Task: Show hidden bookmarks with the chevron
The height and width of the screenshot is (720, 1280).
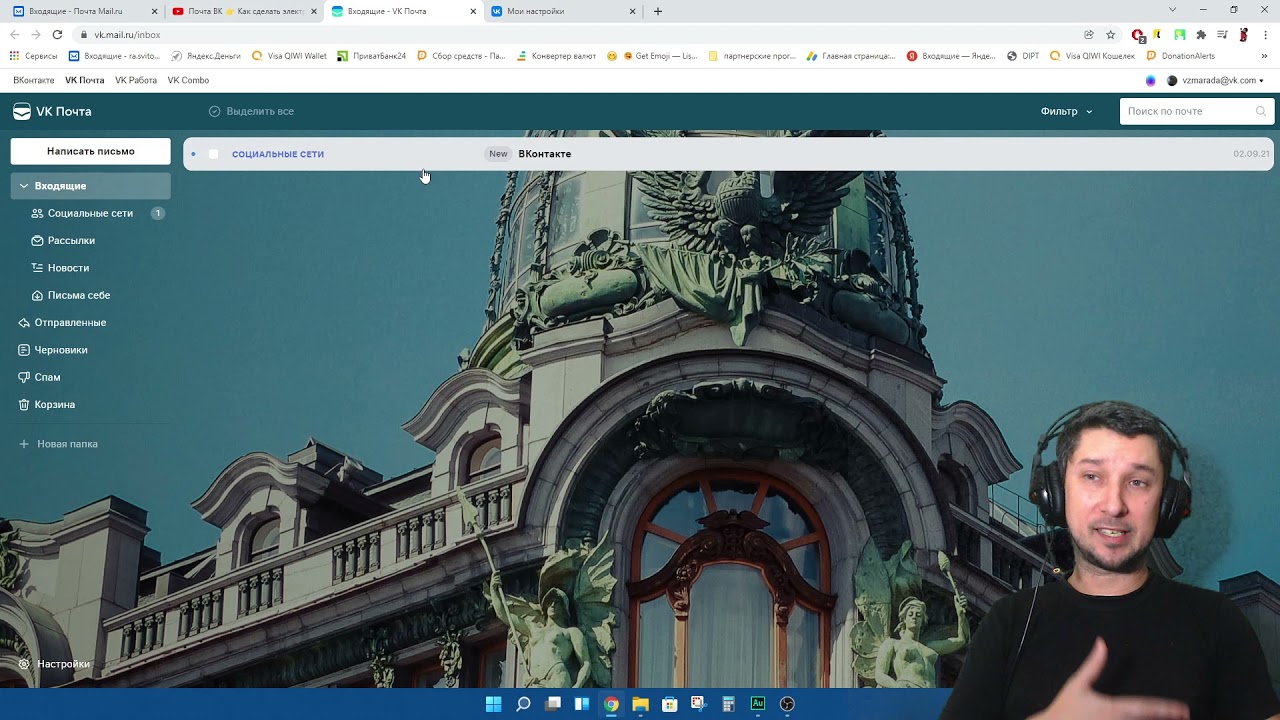Action: [x=1264, y=57]
